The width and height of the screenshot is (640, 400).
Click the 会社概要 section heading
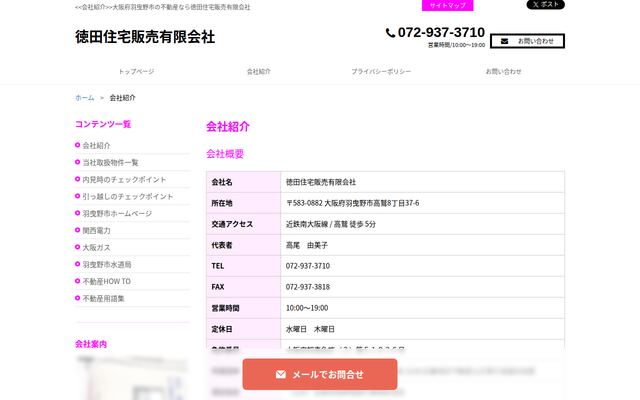(x=225, y=154)
